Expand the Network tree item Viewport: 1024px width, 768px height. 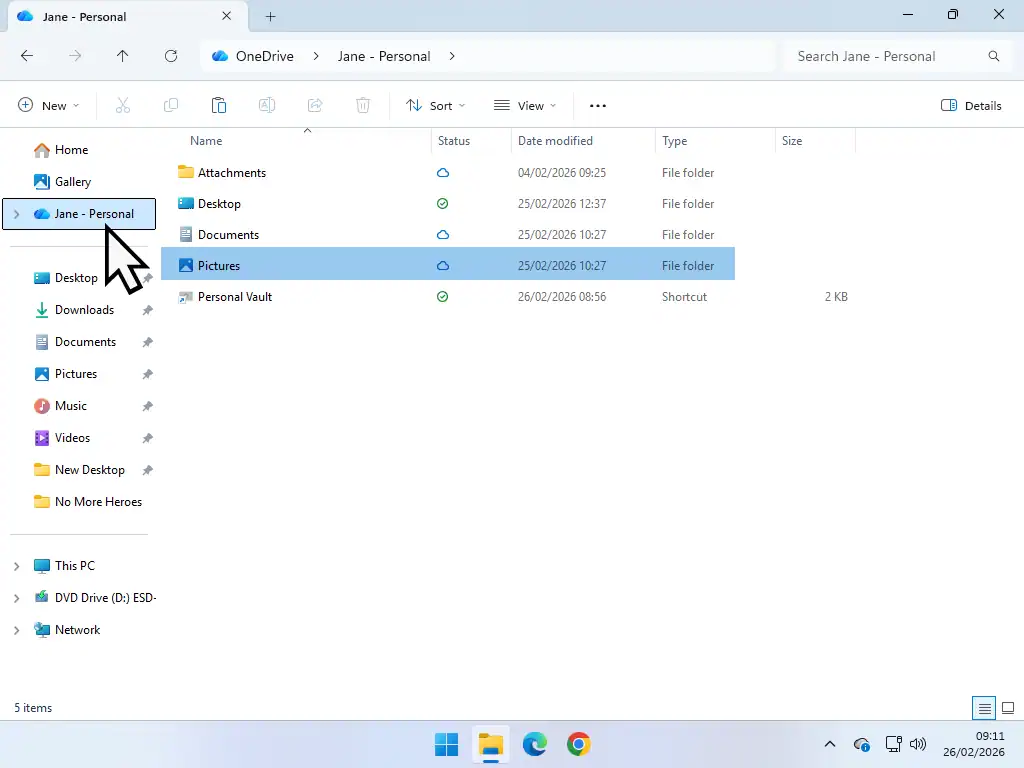[x=15, y=629]
